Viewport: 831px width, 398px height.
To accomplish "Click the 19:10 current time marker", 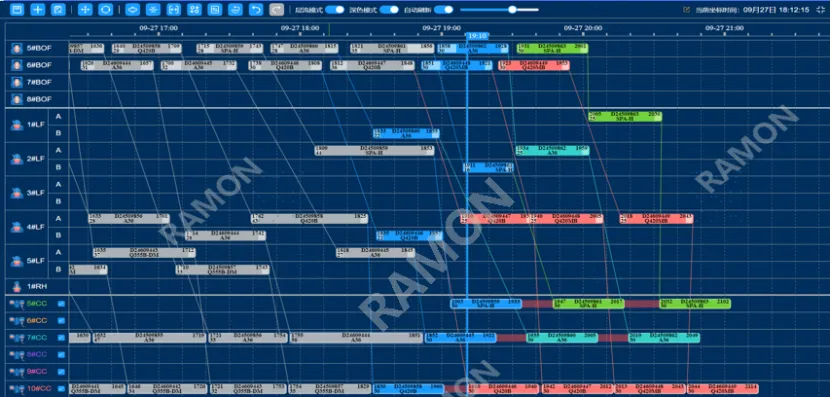I will coord(476,36).
